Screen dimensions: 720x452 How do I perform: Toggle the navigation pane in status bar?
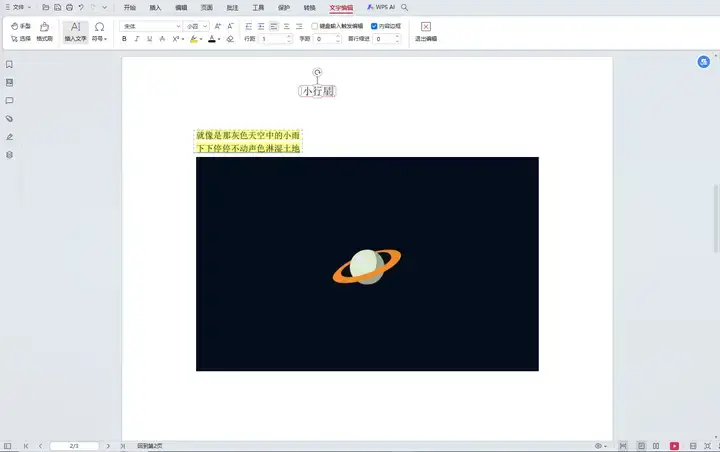[x=7, y=446]
